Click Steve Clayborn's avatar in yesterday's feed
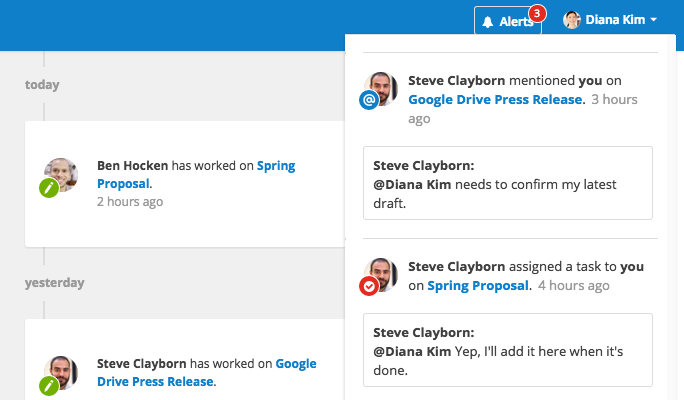Image resolution: width=684 pixels, height=400 pixels. [x=61, y=373]
